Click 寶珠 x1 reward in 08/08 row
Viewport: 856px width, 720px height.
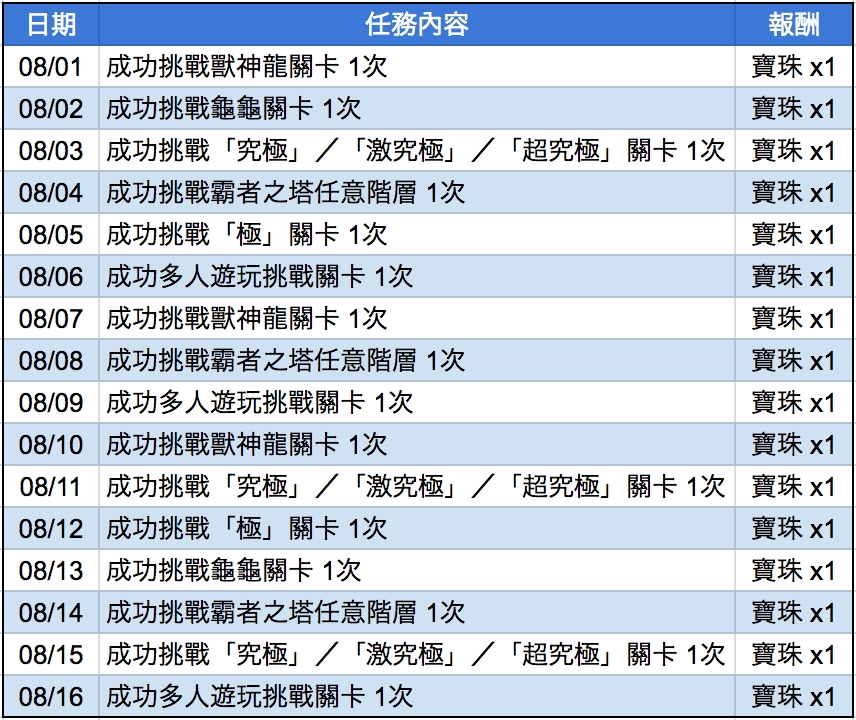point(793,361)
